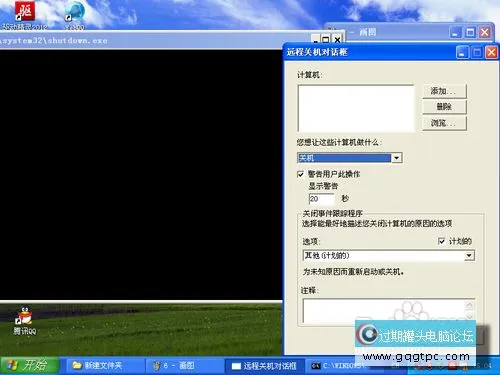The width and height of the screenshot is (500, 375).
Task: Minimize the 远程关机对话框 dialog
Action: click(462, 52)
